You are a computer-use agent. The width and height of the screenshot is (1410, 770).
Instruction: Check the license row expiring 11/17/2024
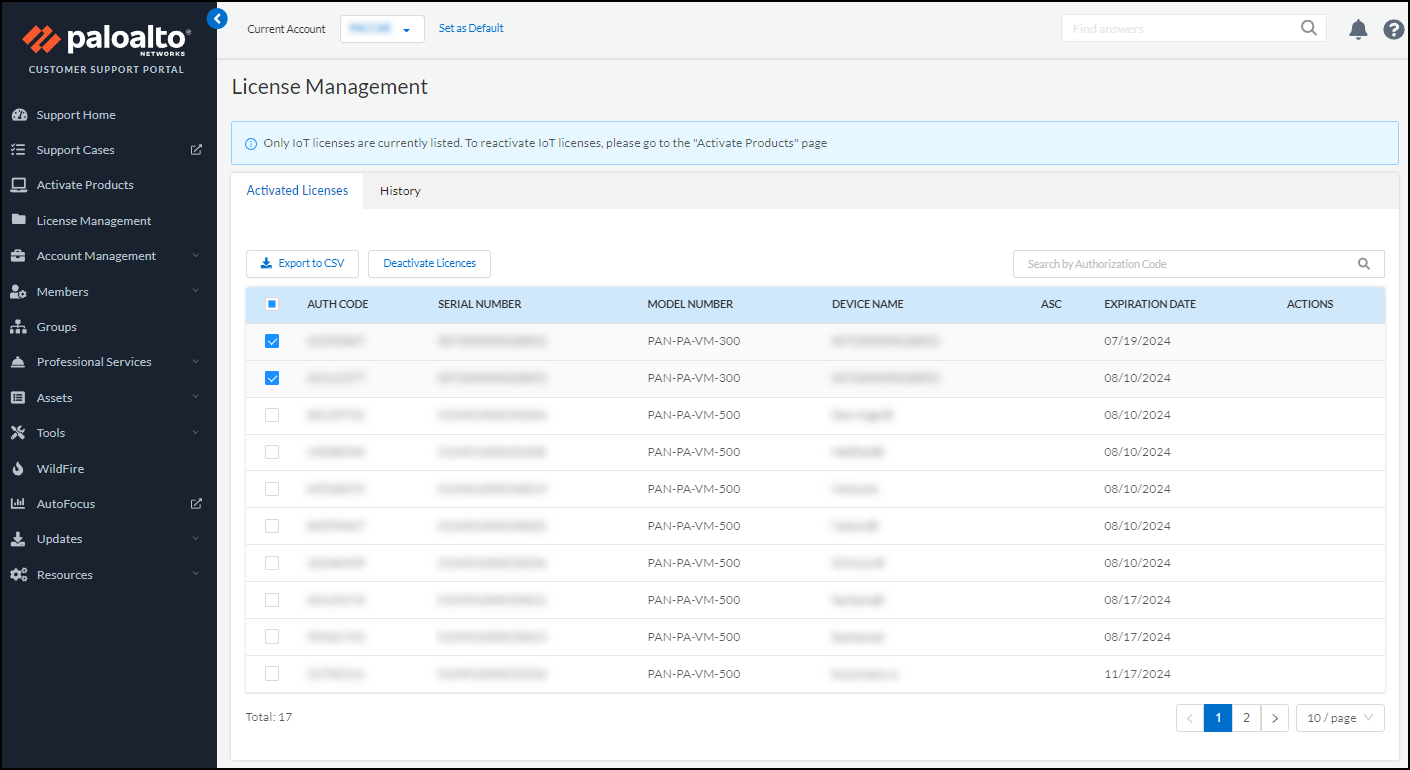[272, 674]
